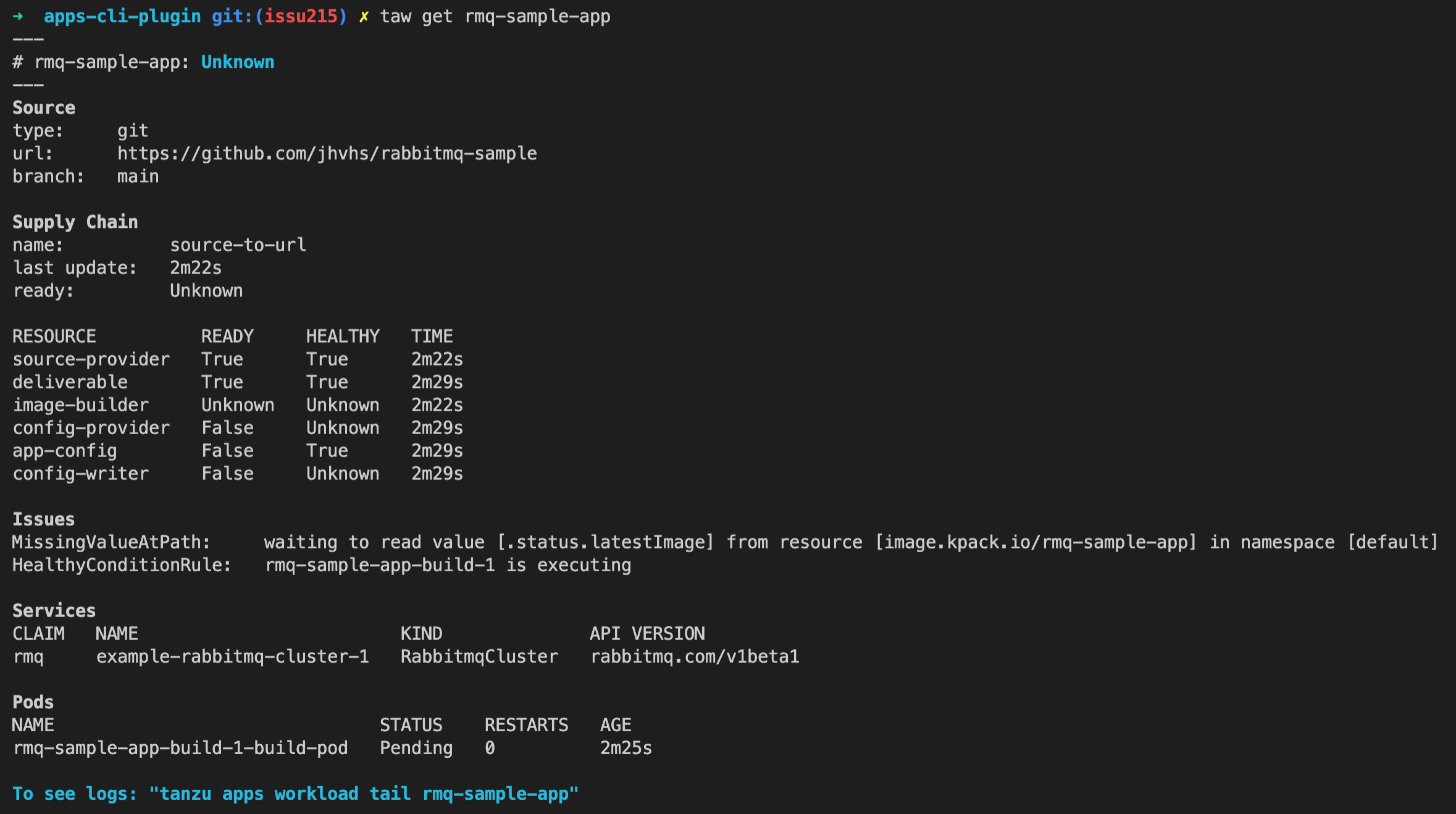Click the 'tanzu apps workload tail' log hint

(296, 794)
